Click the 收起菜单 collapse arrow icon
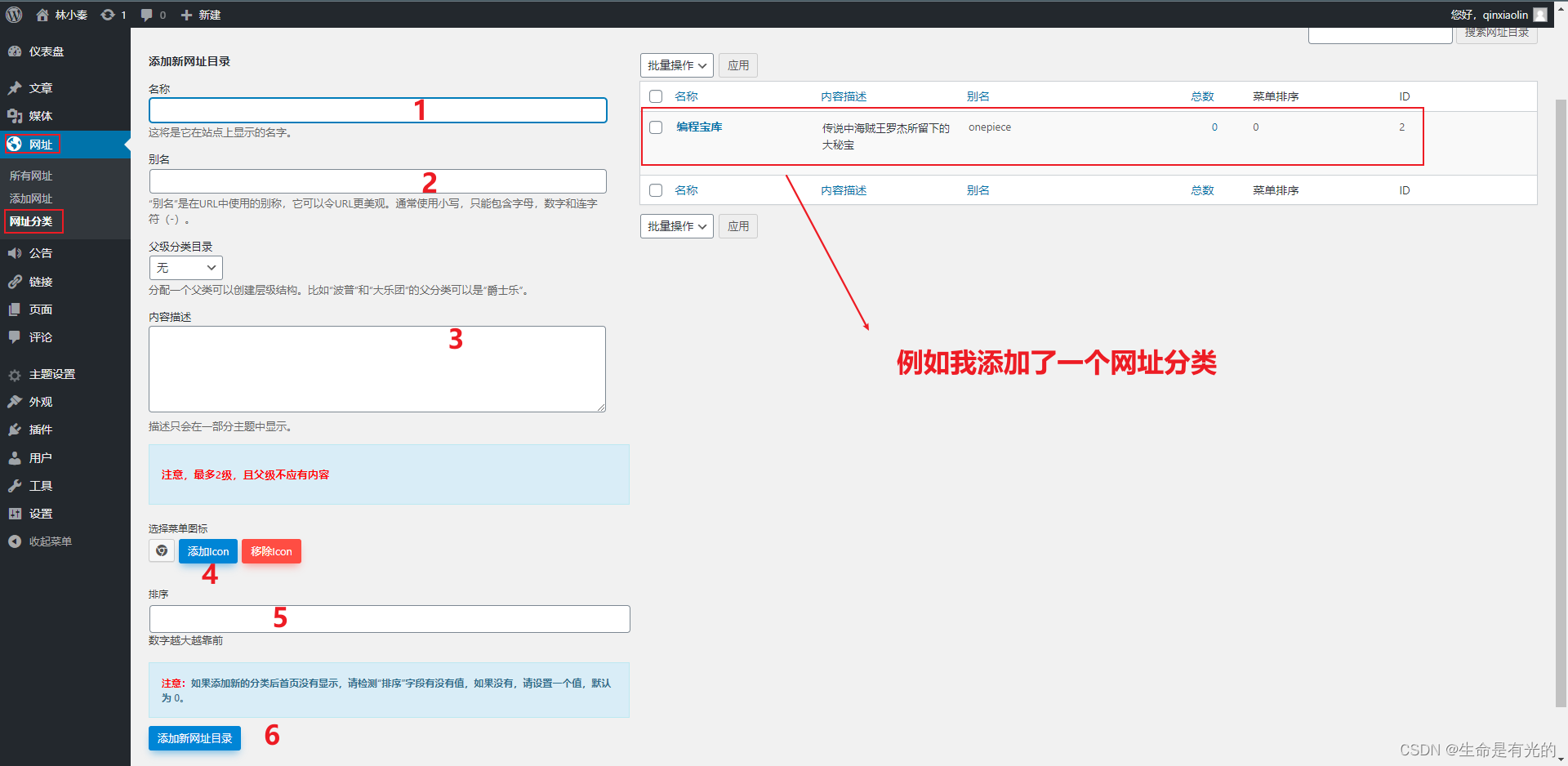The image size is (1568, 766). tap(15, 541)
